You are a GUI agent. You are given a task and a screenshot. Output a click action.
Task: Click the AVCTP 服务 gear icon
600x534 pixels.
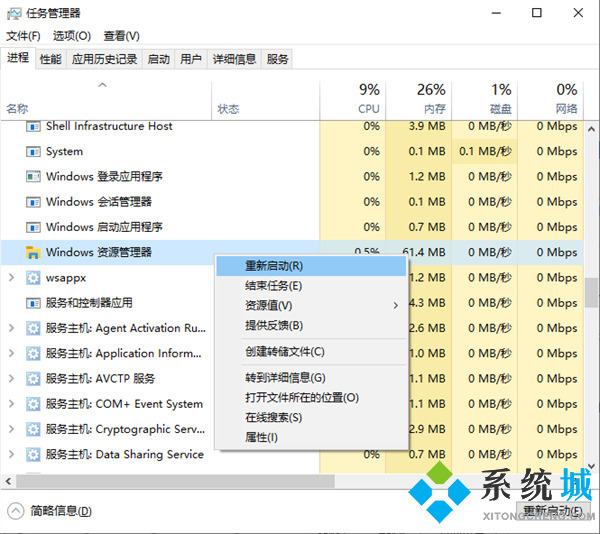tap(33, 379)
